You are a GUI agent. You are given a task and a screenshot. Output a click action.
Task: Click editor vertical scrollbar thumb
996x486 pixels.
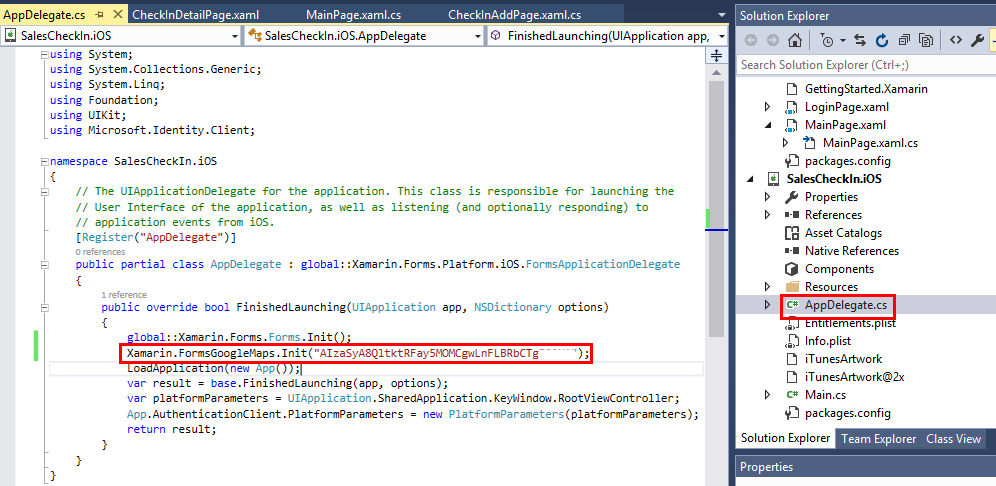(716, 208)
